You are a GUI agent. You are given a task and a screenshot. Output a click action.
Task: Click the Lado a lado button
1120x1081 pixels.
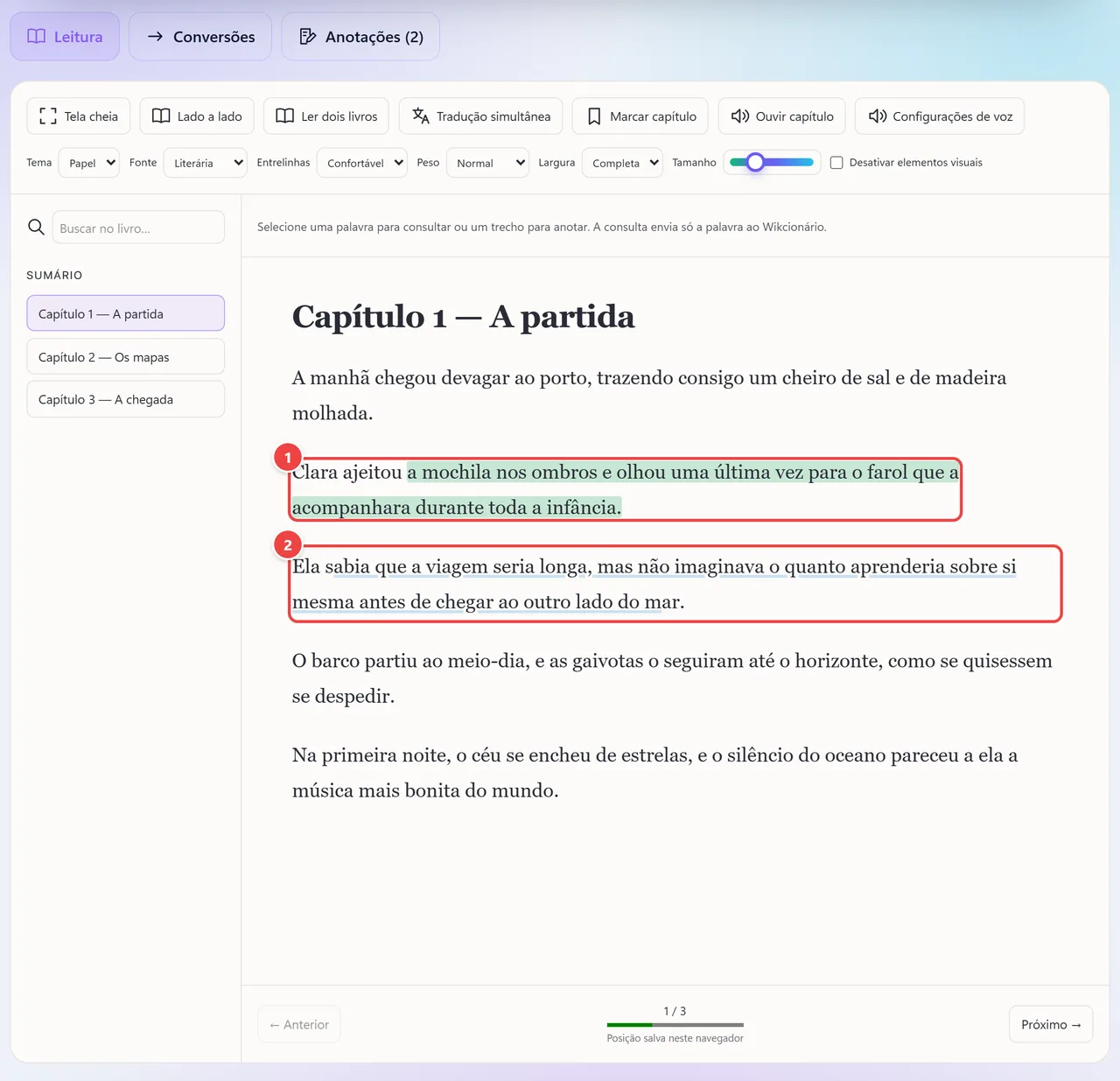pos(197,116)
